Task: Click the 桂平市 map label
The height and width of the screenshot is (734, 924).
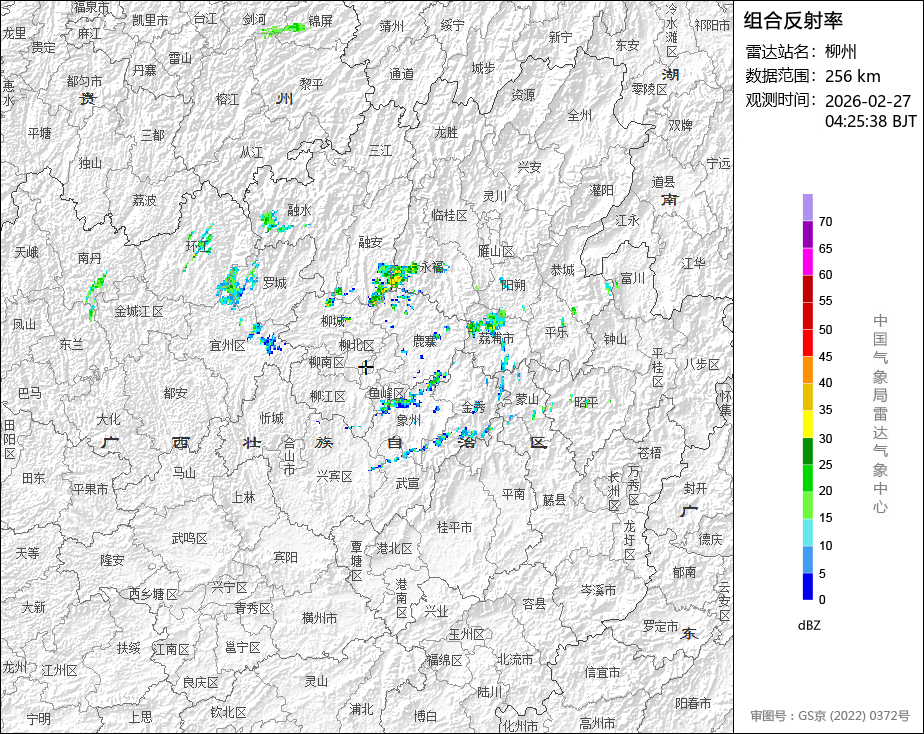Action: [454, 527]
